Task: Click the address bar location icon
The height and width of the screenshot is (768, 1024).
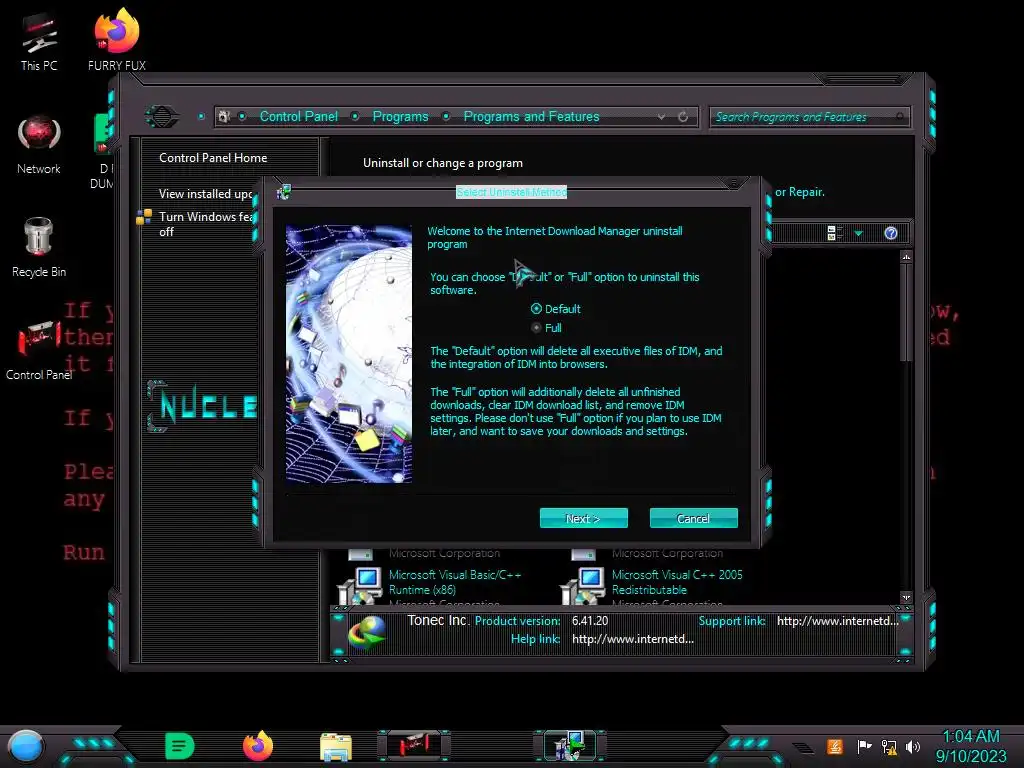Action: [224, 116]
